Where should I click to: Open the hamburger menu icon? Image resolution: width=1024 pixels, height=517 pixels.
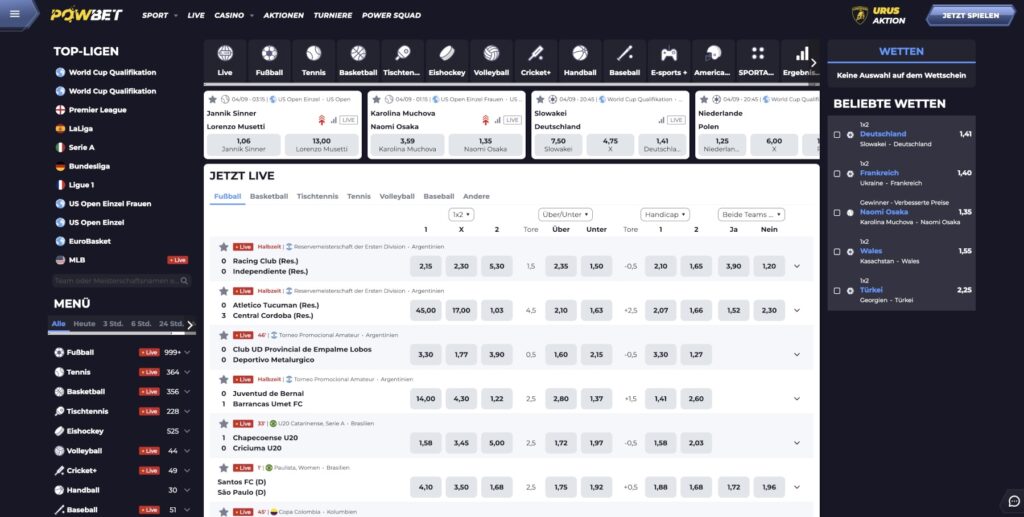tap(14, 15)
